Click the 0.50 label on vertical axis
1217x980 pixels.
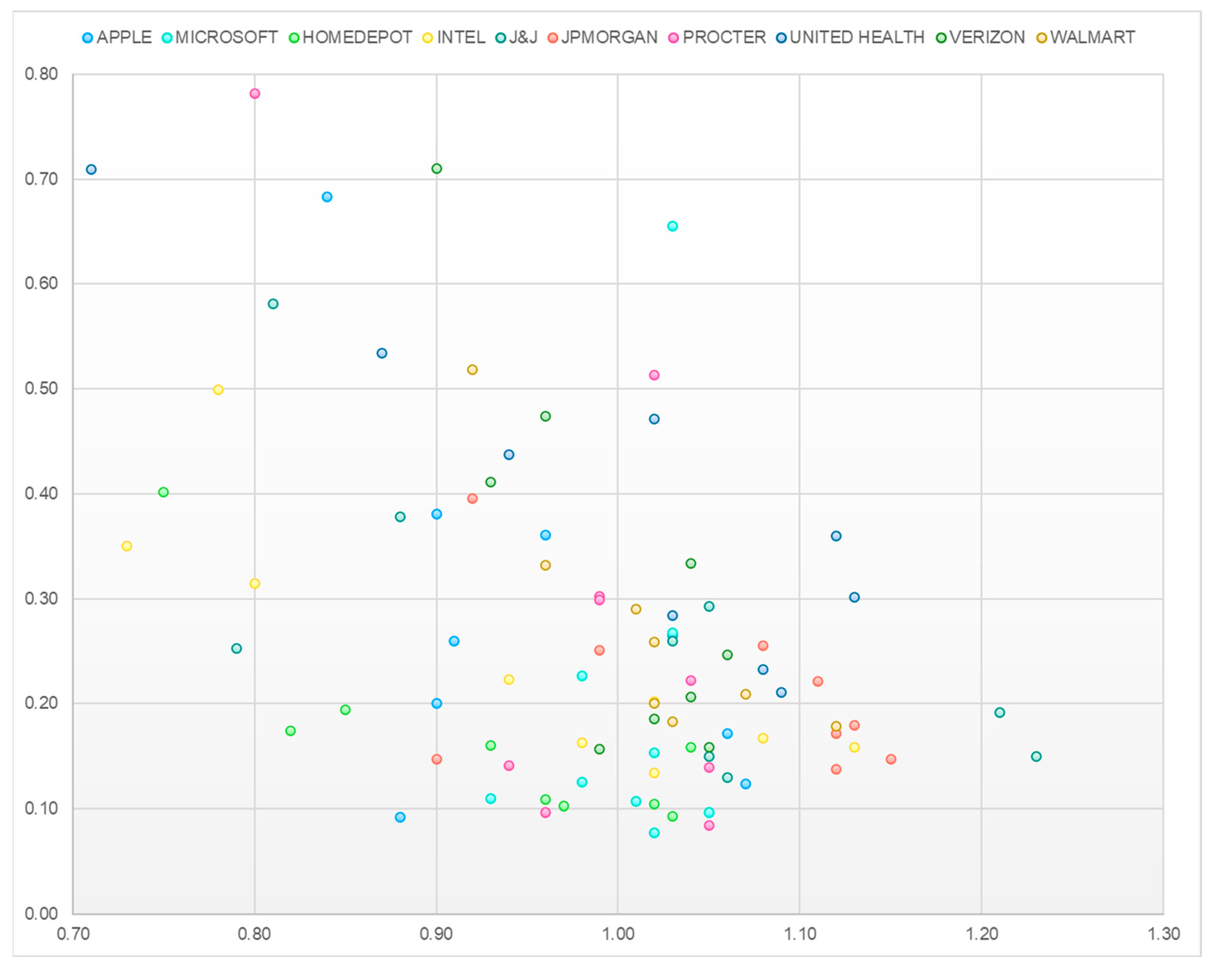(41, 388)
